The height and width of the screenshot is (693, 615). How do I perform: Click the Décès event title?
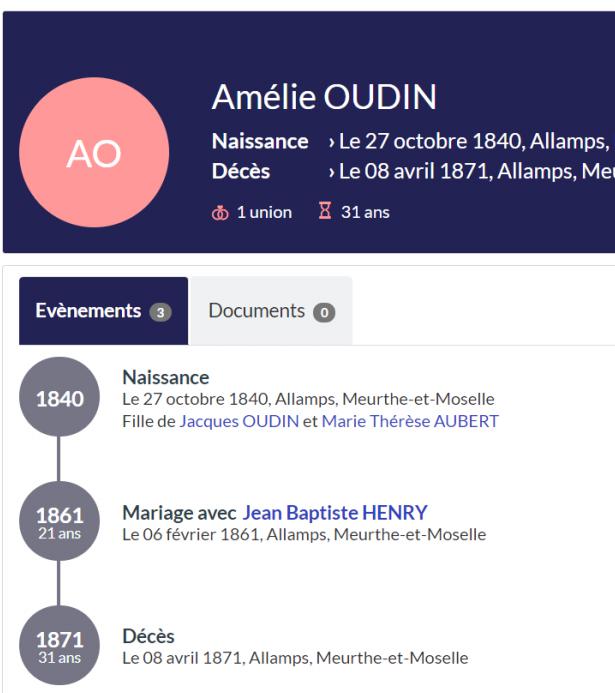pos(148,636)
